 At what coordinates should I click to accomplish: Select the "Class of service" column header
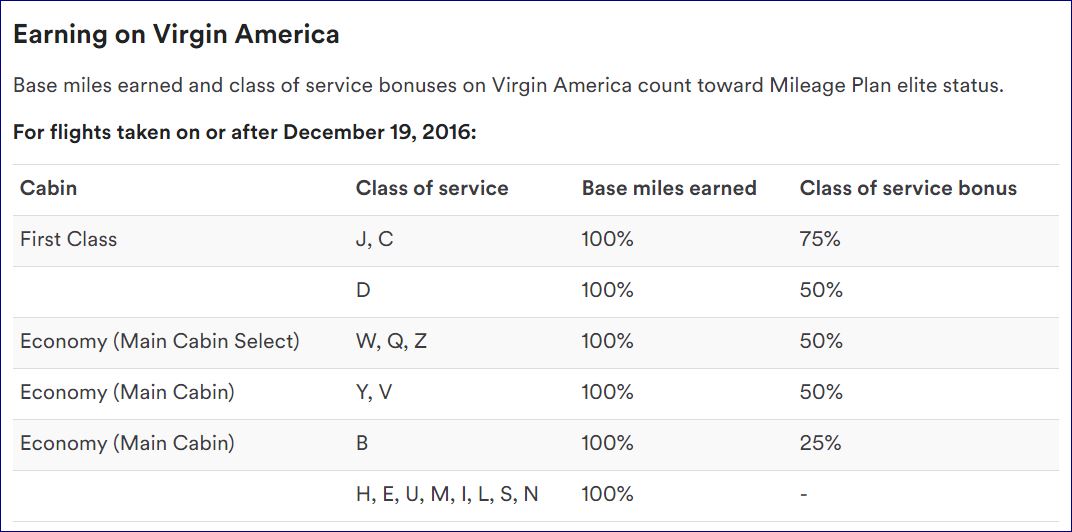tap(432, 188)
